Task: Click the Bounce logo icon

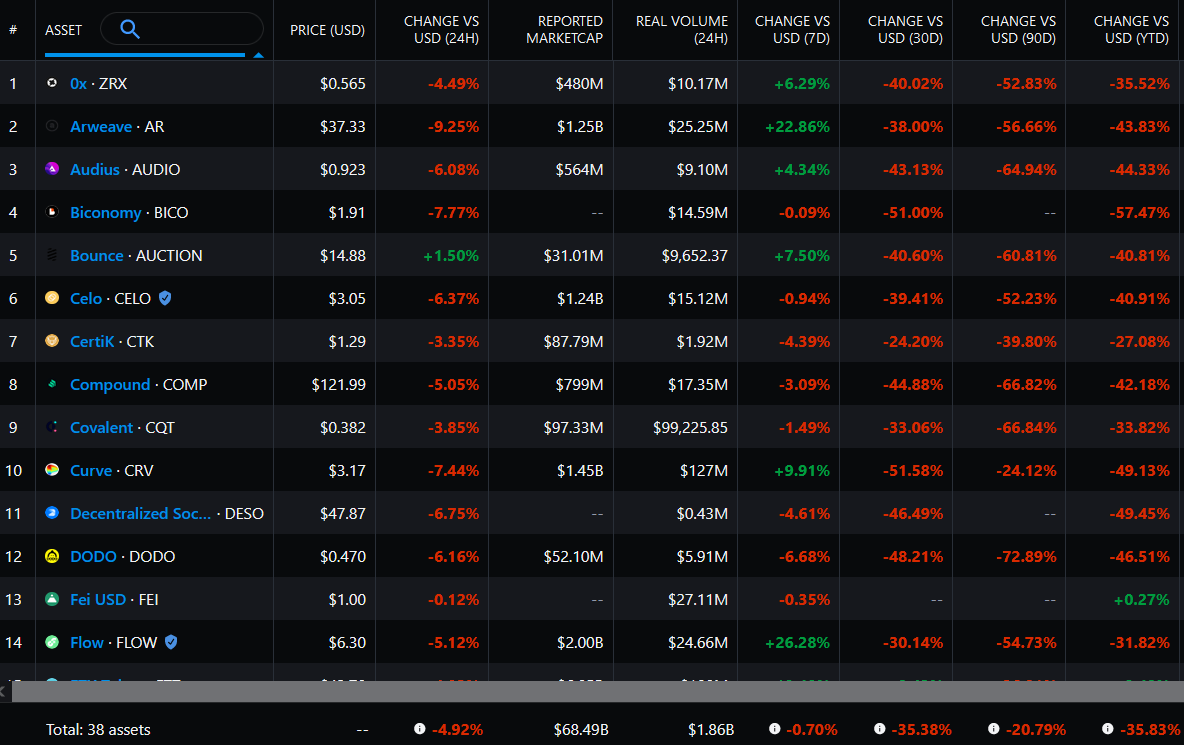Action: [x=52, y=254]
